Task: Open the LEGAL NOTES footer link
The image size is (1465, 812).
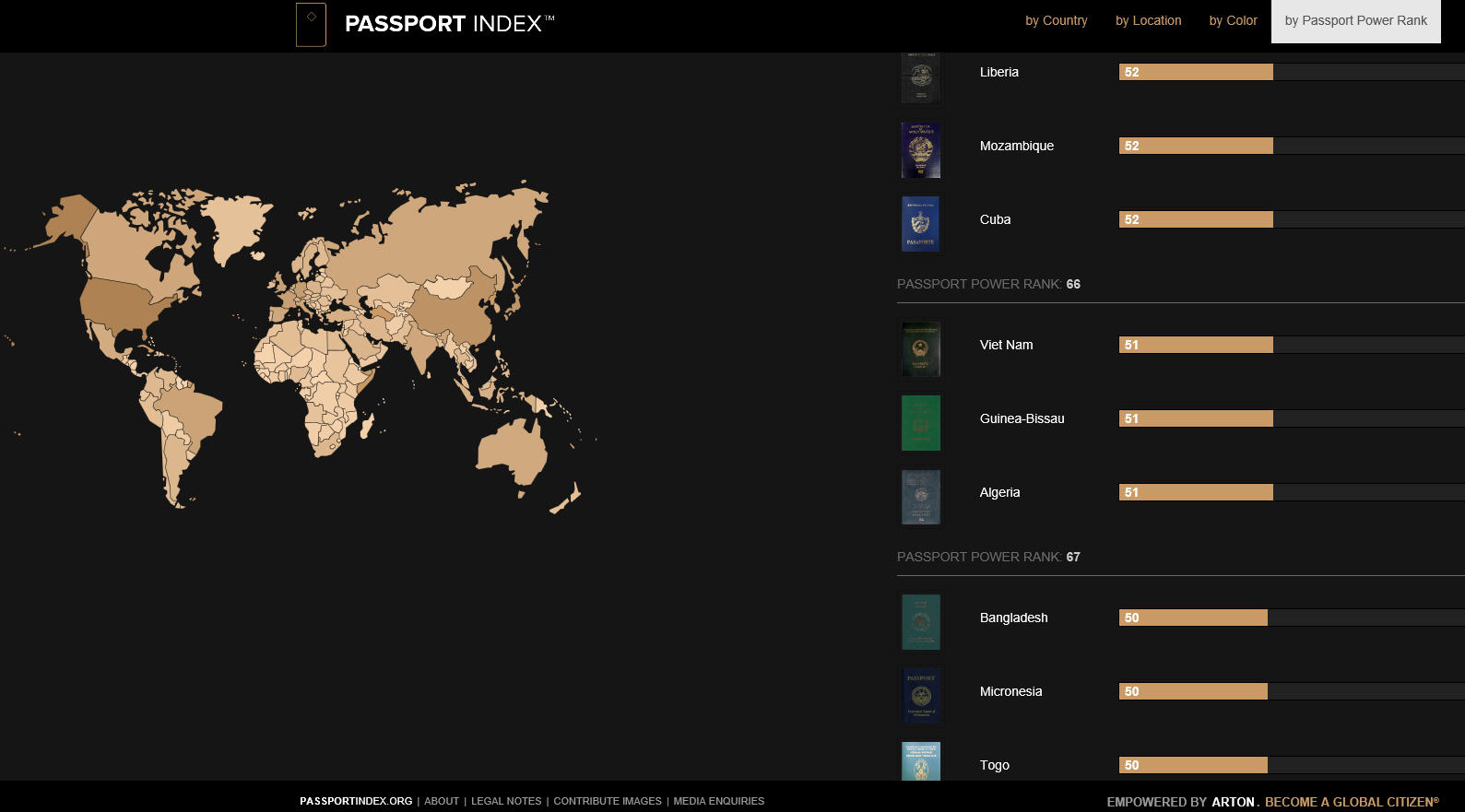Action: point(506,801)
